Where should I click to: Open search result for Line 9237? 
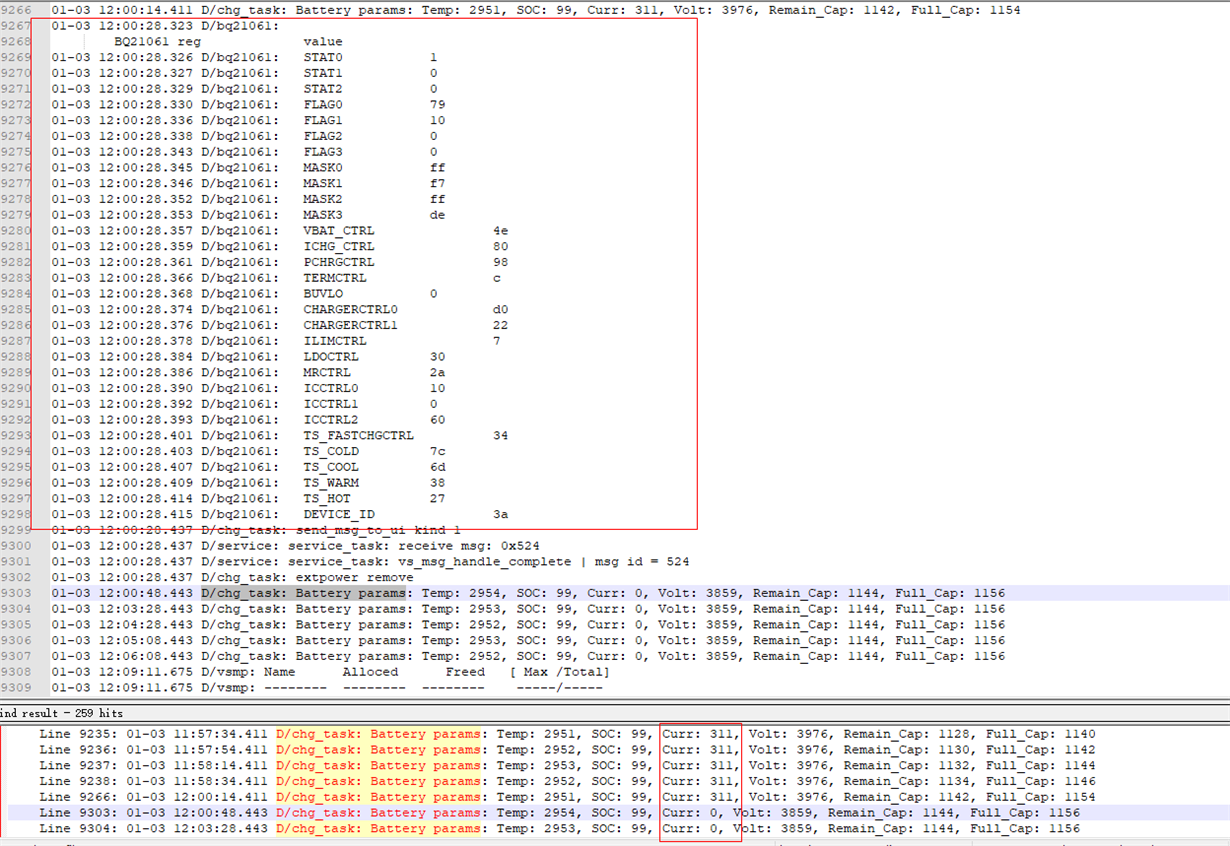[x=567, y=765]
